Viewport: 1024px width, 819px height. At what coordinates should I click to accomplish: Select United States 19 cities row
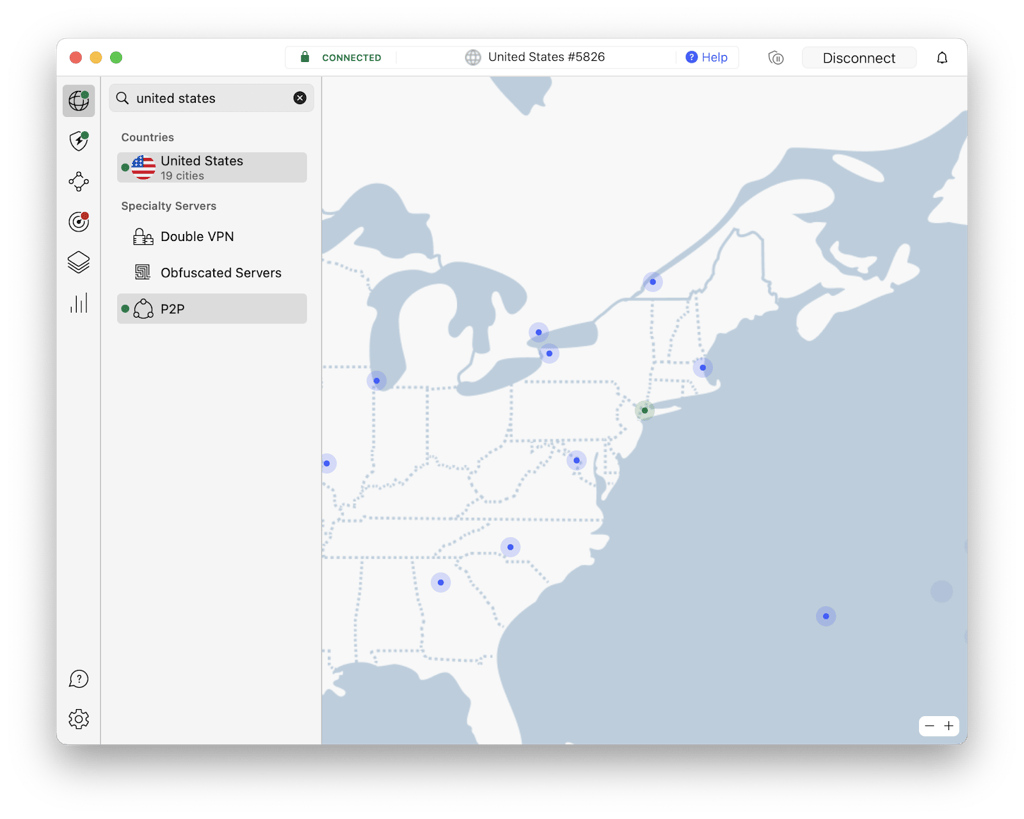(212, 167)
